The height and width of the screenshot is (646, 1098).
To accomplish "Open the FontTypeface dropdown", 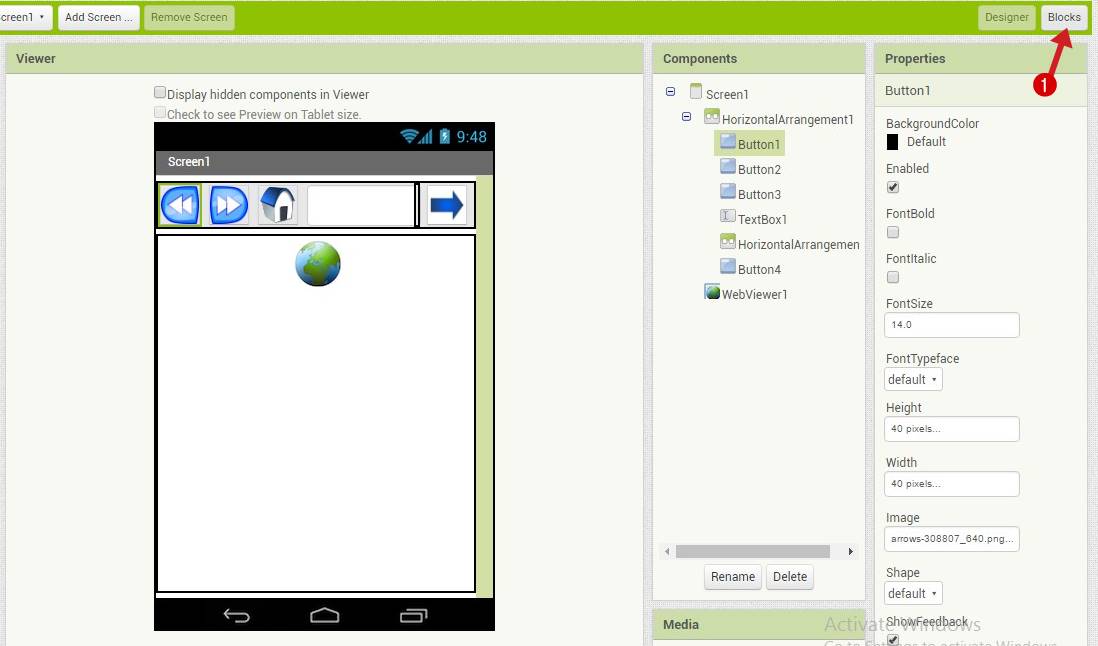I will point(912,379).
